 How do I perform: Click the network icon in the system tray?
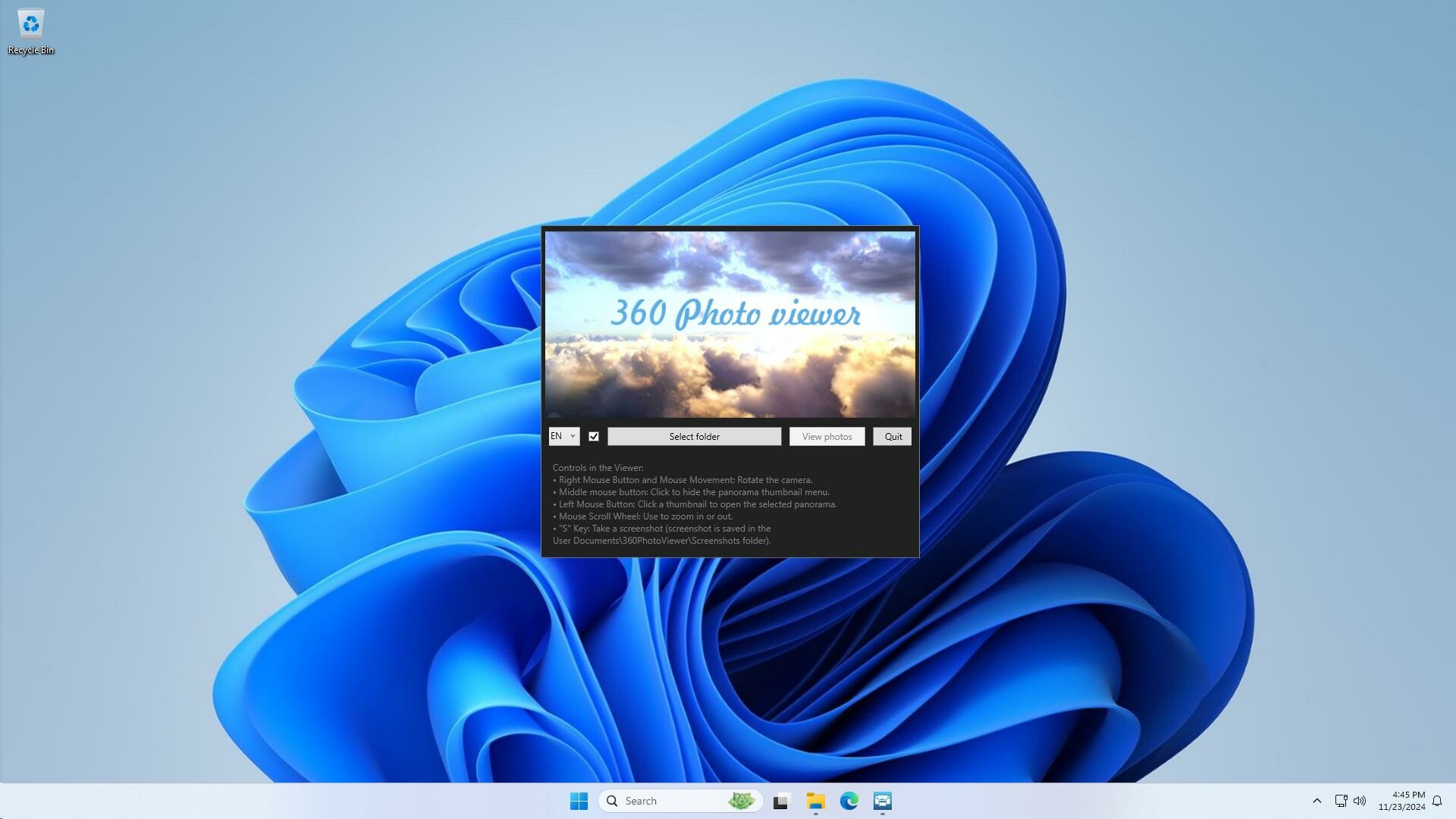(x=1340, y=801)
